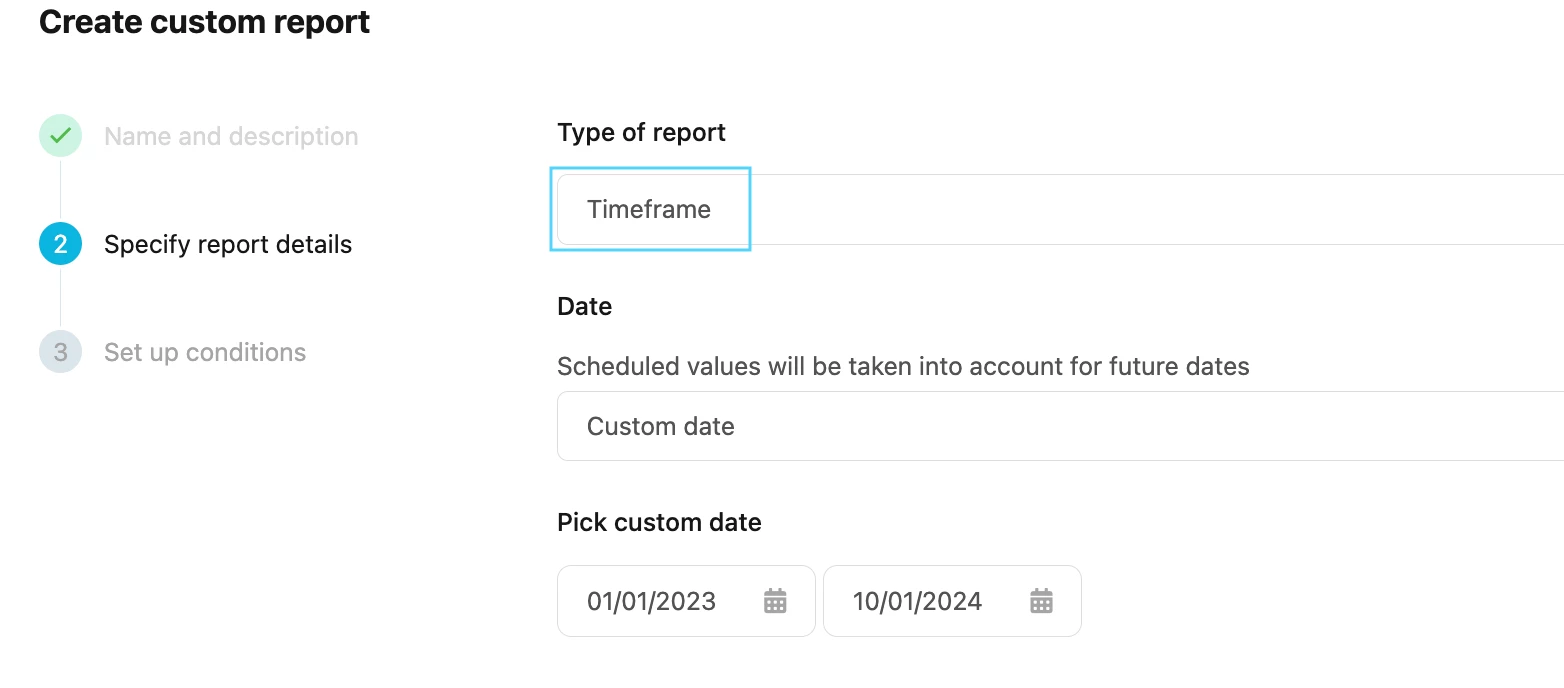Go to Name and description step
Image resolution: width=1564 pixels, height=688 pixels.
tap(231, 136)
